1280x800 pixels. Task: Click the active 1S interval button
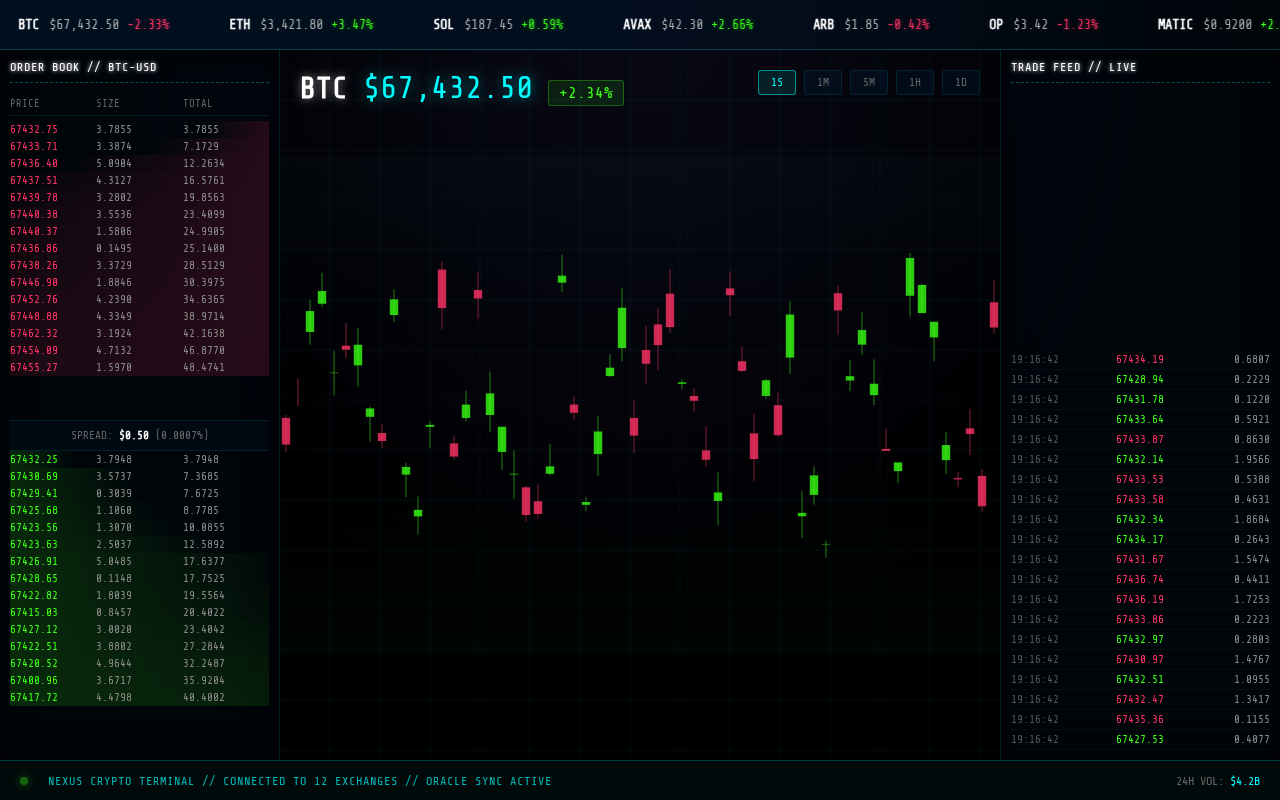pyautogui.click(x=776, y=82)
